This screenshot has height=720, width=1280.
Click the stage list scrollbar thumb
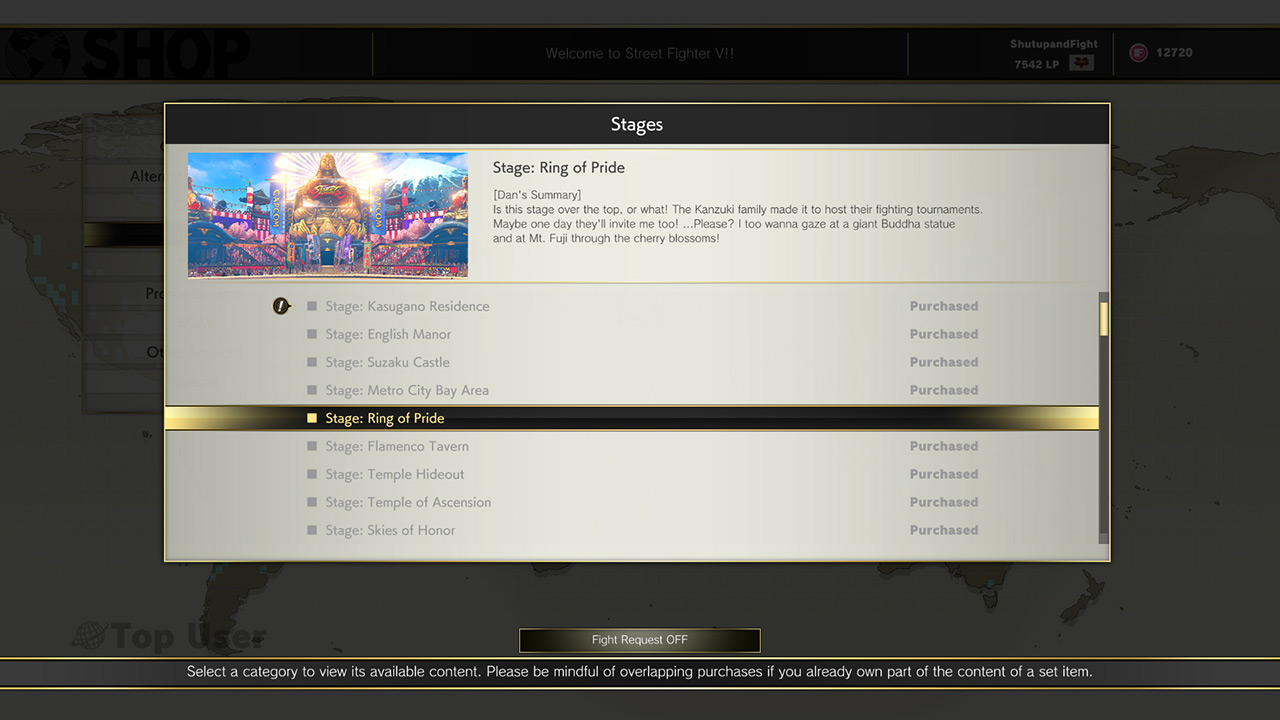point(1104,318)
